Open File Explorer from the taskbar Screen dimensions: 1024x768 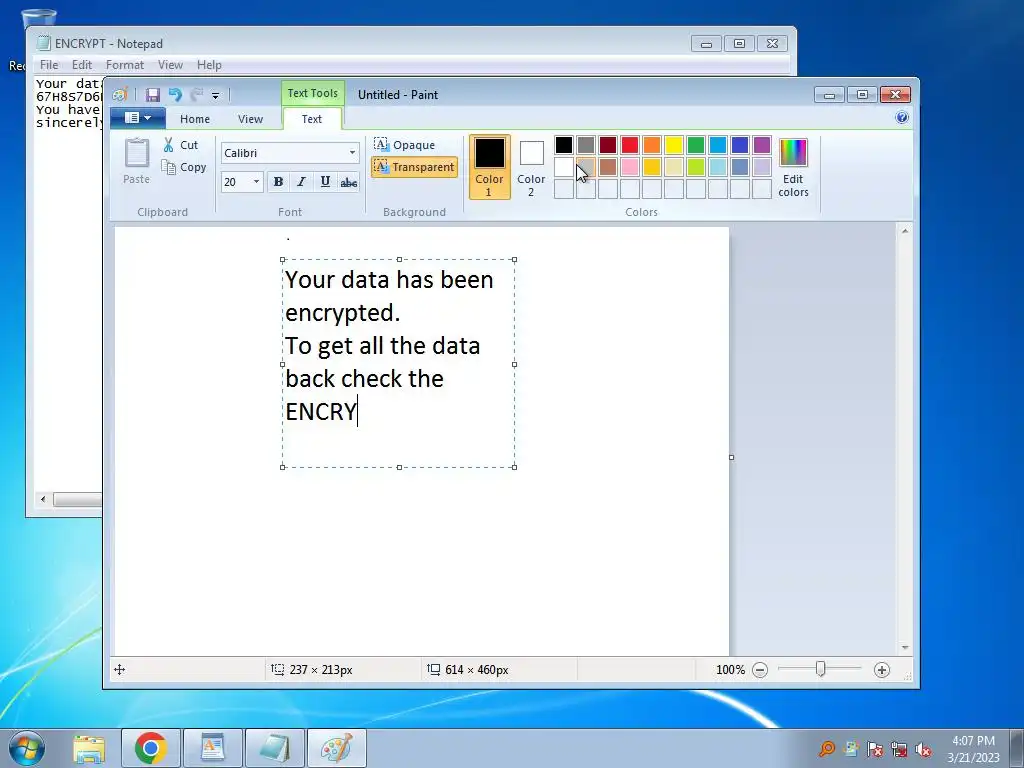(x=89, y=748)
